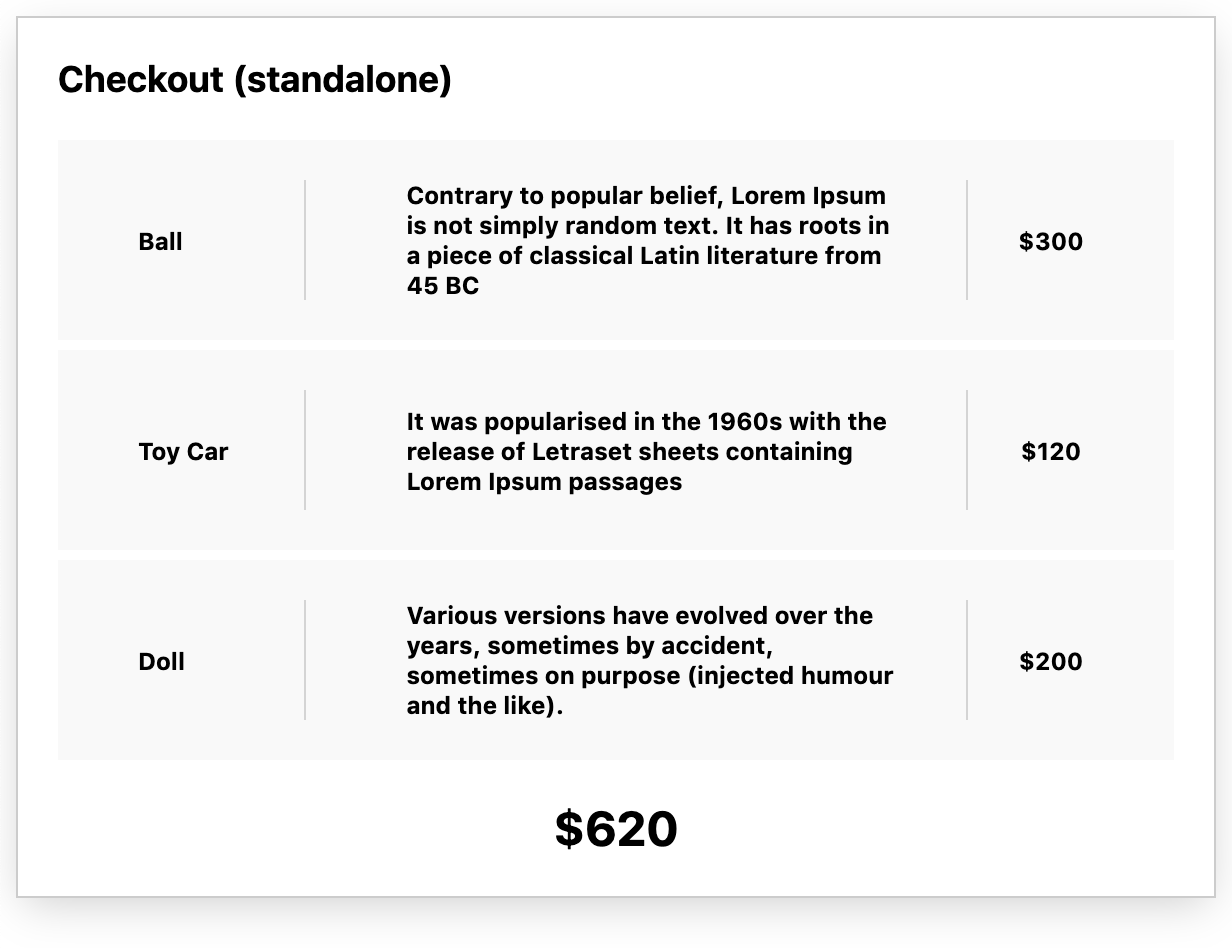Click the divider left of the $200 price
The height and width of the screenshot is (948, 1232).
(967, 660)
